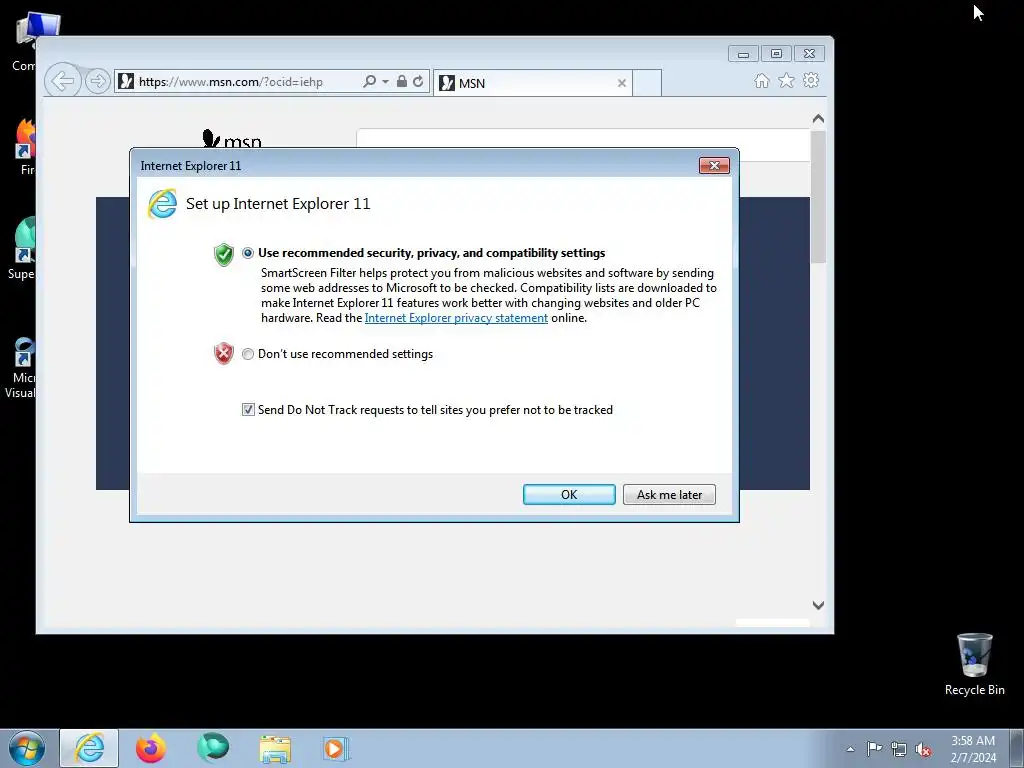Select the Computer desktop icon
This screenshot has width=1024, height=768.
click(25, 42)
